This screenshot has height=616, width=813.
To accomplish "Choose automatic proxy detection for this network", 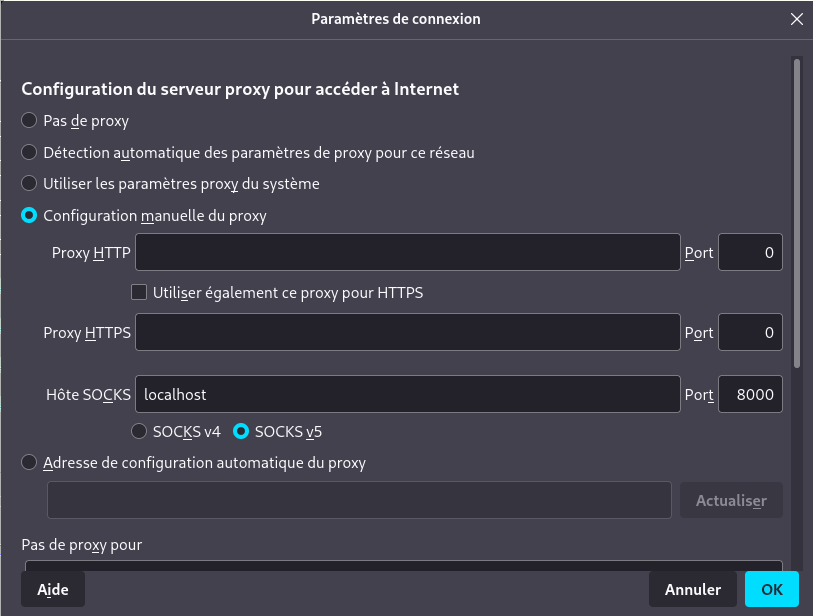I will [x=30, y=153].
